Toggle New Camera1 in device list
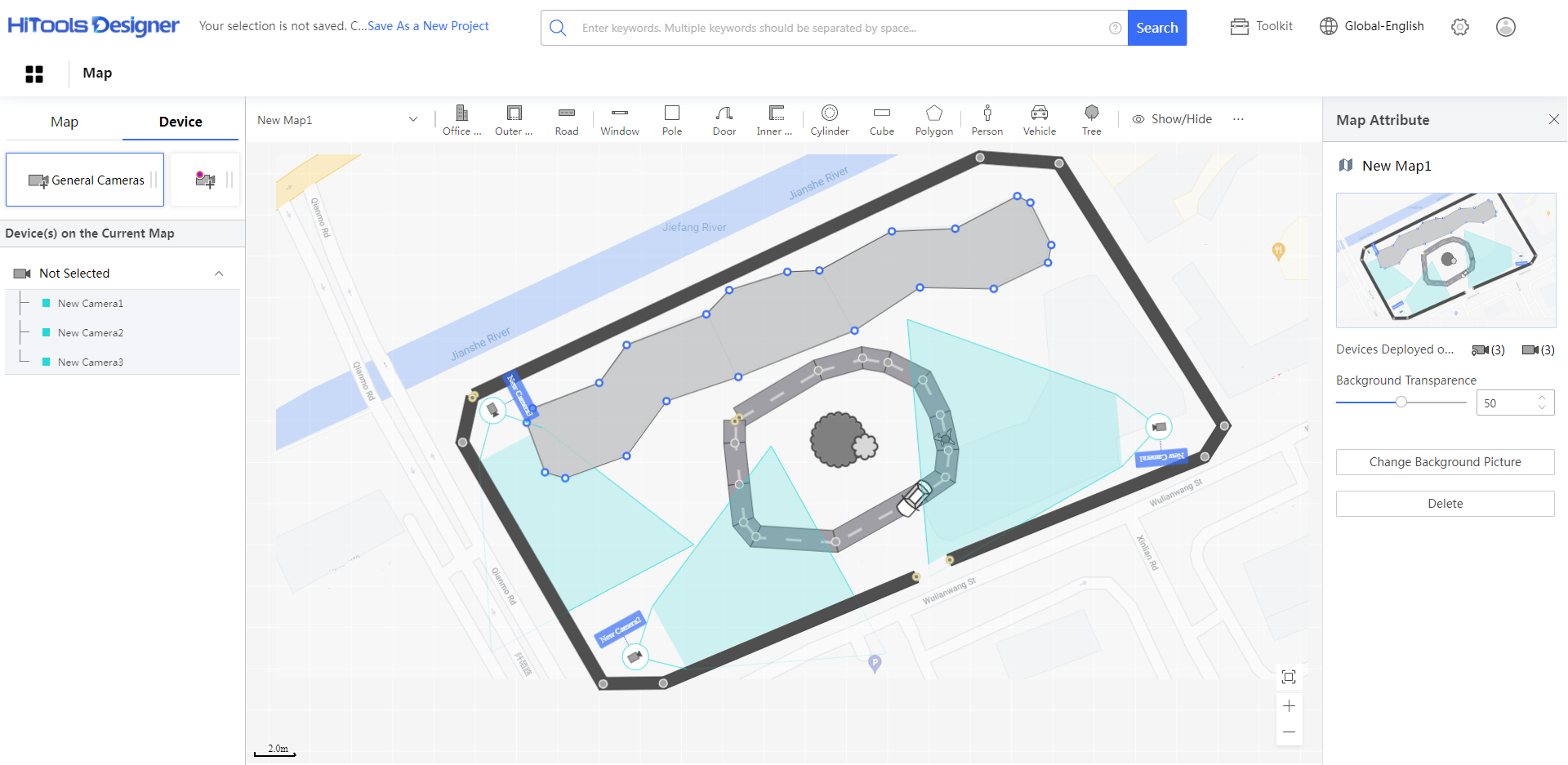 pos(90,304)
